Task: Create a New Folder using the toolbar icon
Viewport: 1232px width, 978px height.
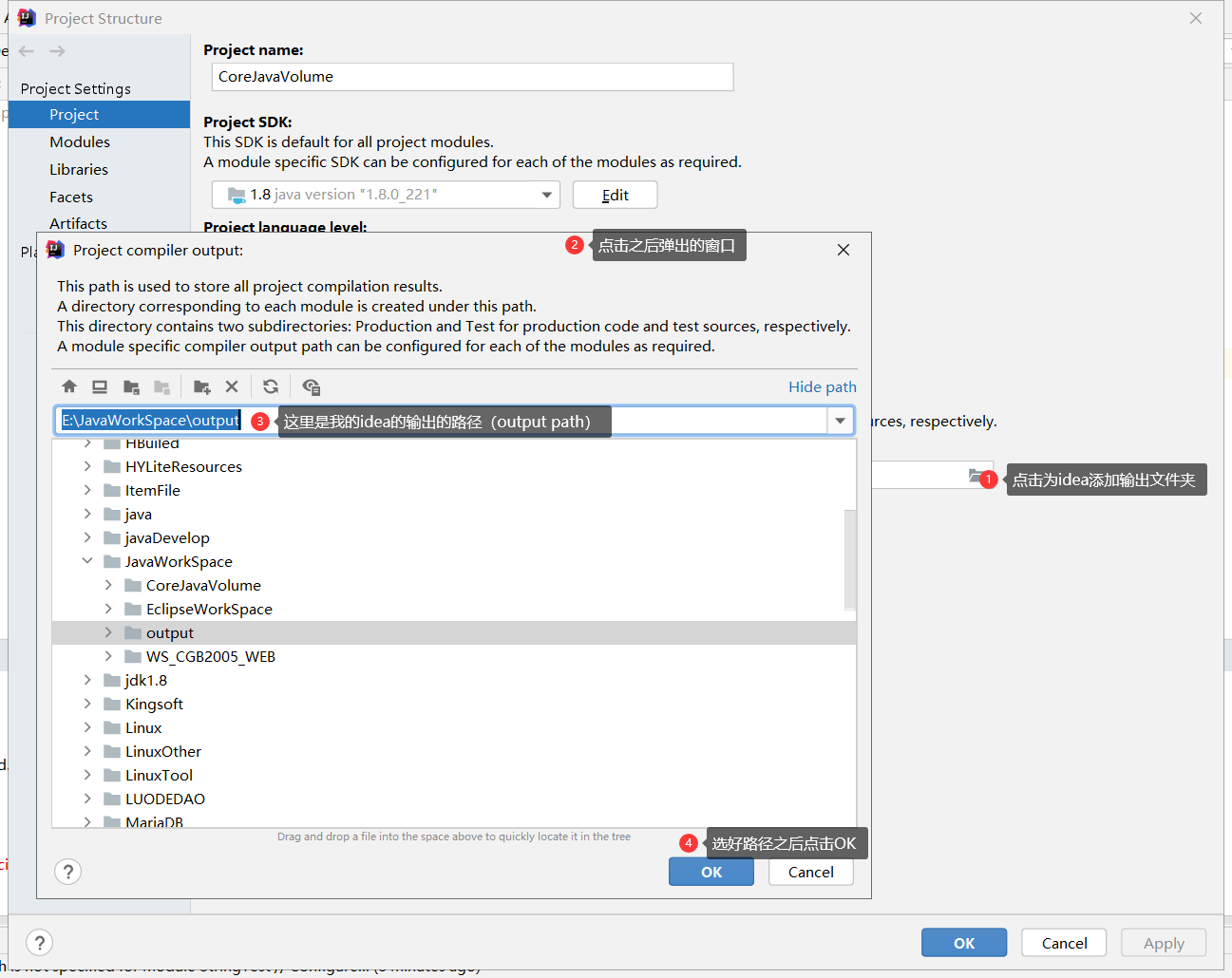Action: tap(201, 386)
